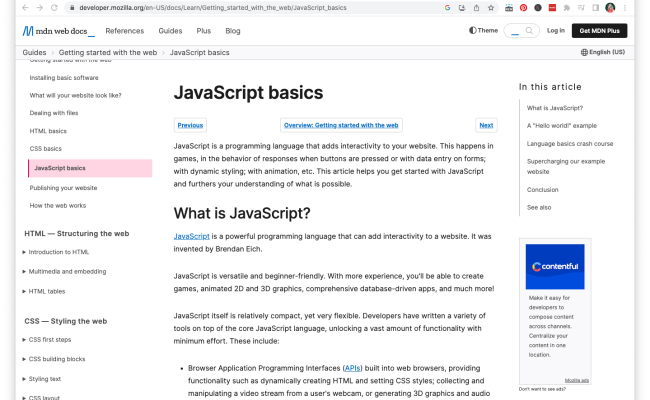Open Dealing with files in sidebar
Image resolution: width=650 pixels, height=400 pixels.
54,113
